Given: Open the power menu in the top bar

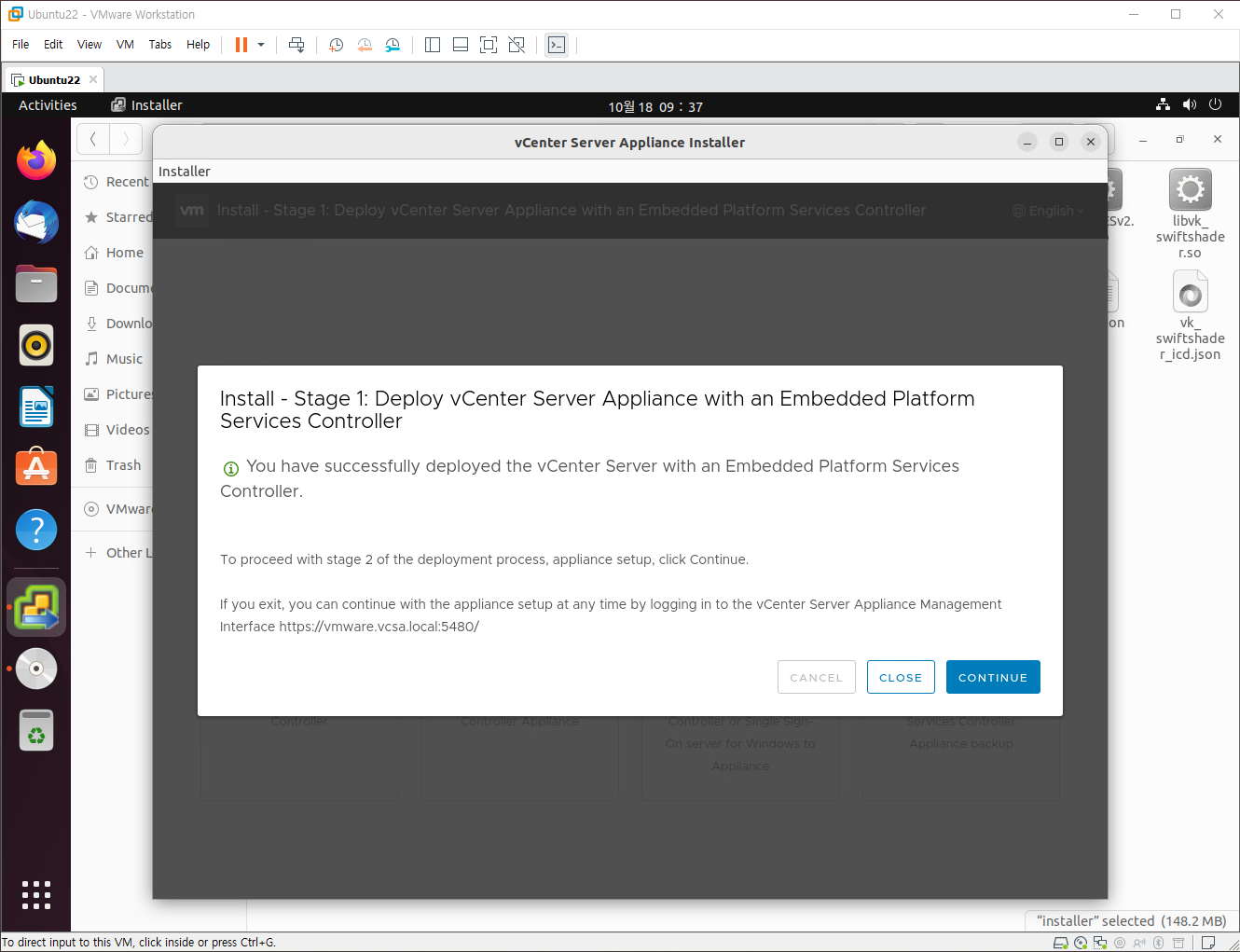Looking at the screenshot, I should click(1215, 104).
